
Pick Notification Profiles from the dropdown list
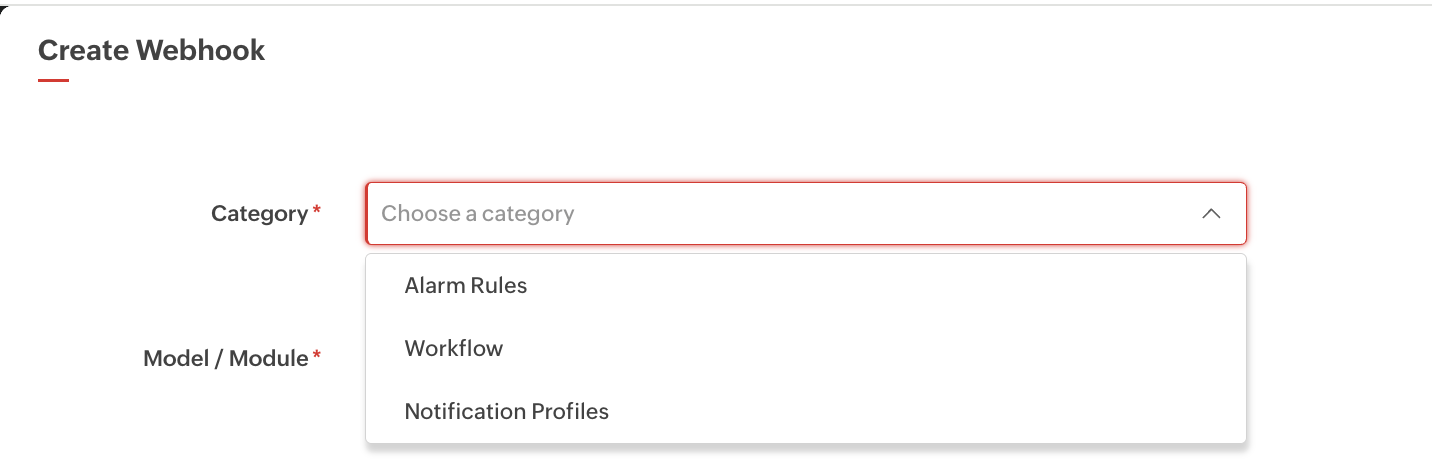507,411
